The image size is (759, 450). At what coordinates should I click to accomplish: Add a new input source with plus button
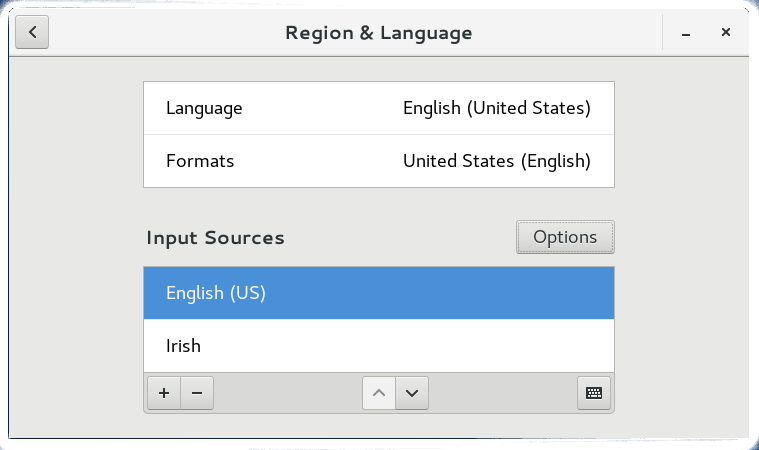click(x=163, y=393)
